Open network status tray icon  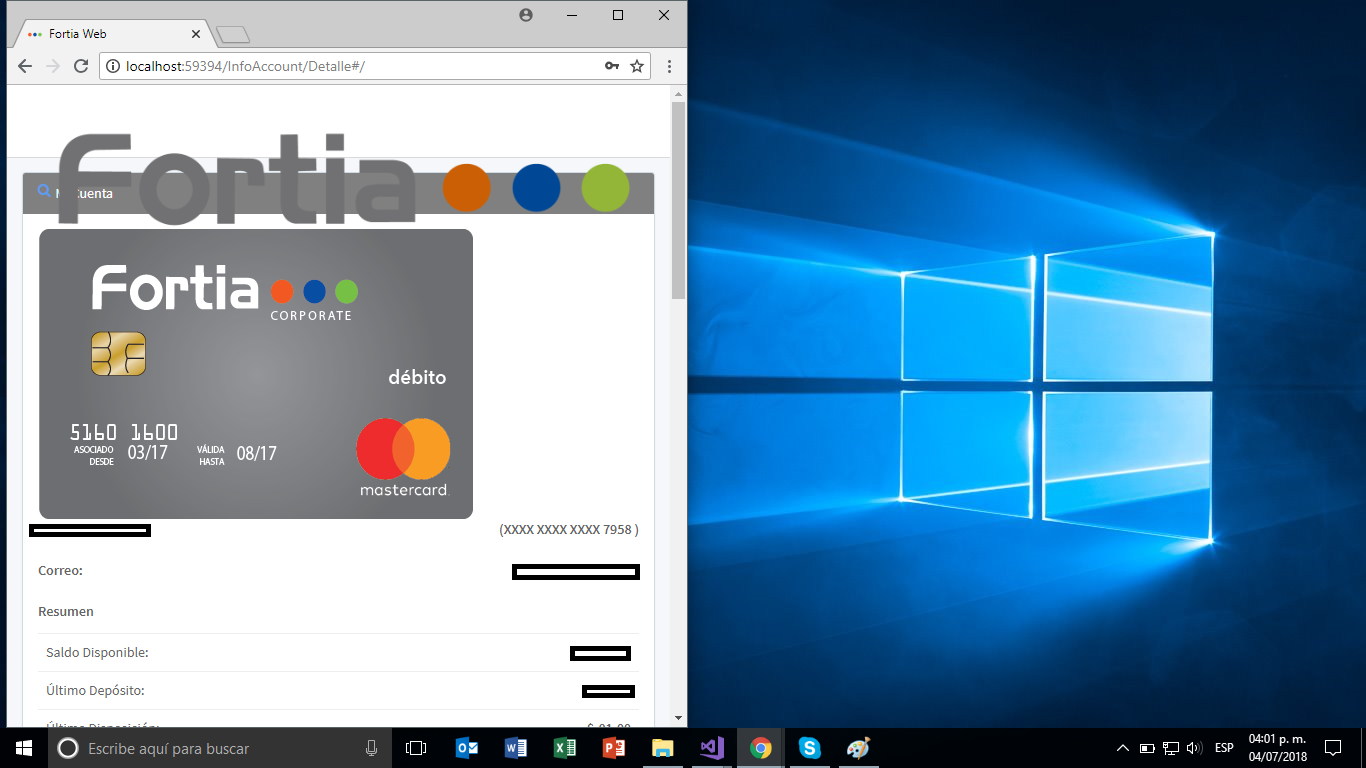click(1171, 748)
